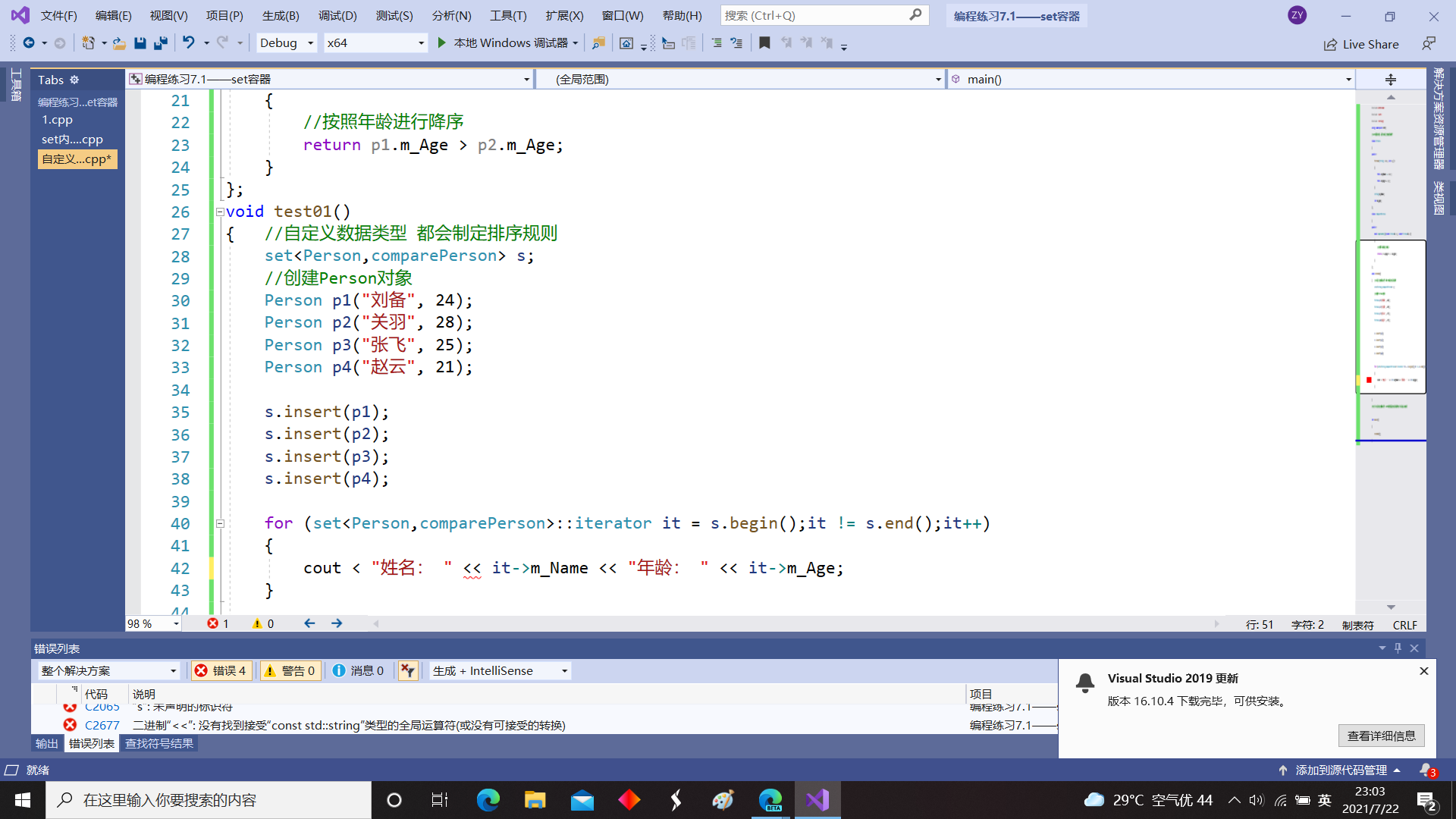Switch to the 输出 output tab
1456x819 pixels.
coord(46,743)
